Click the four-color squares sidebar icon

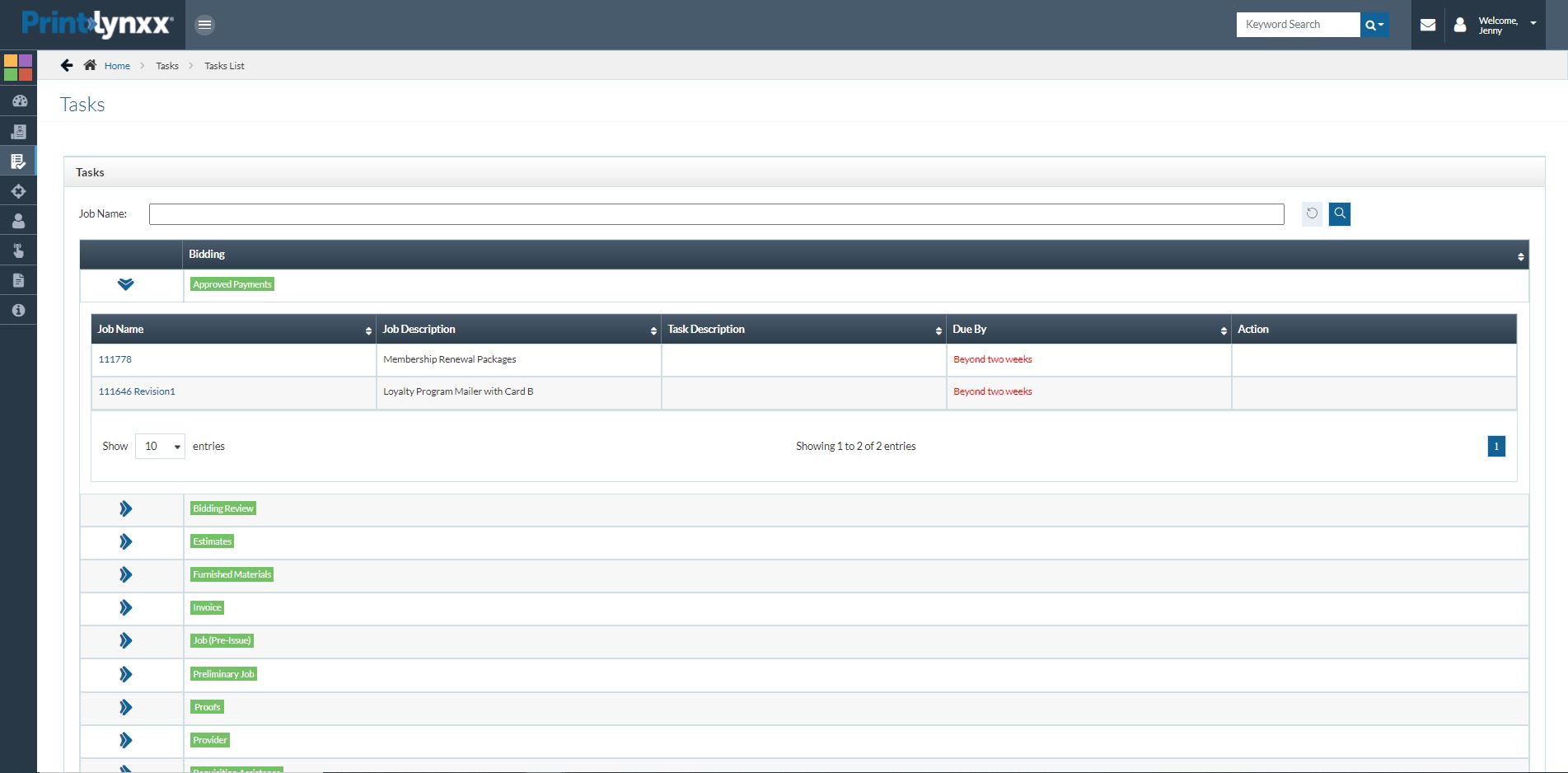point(18,68)
